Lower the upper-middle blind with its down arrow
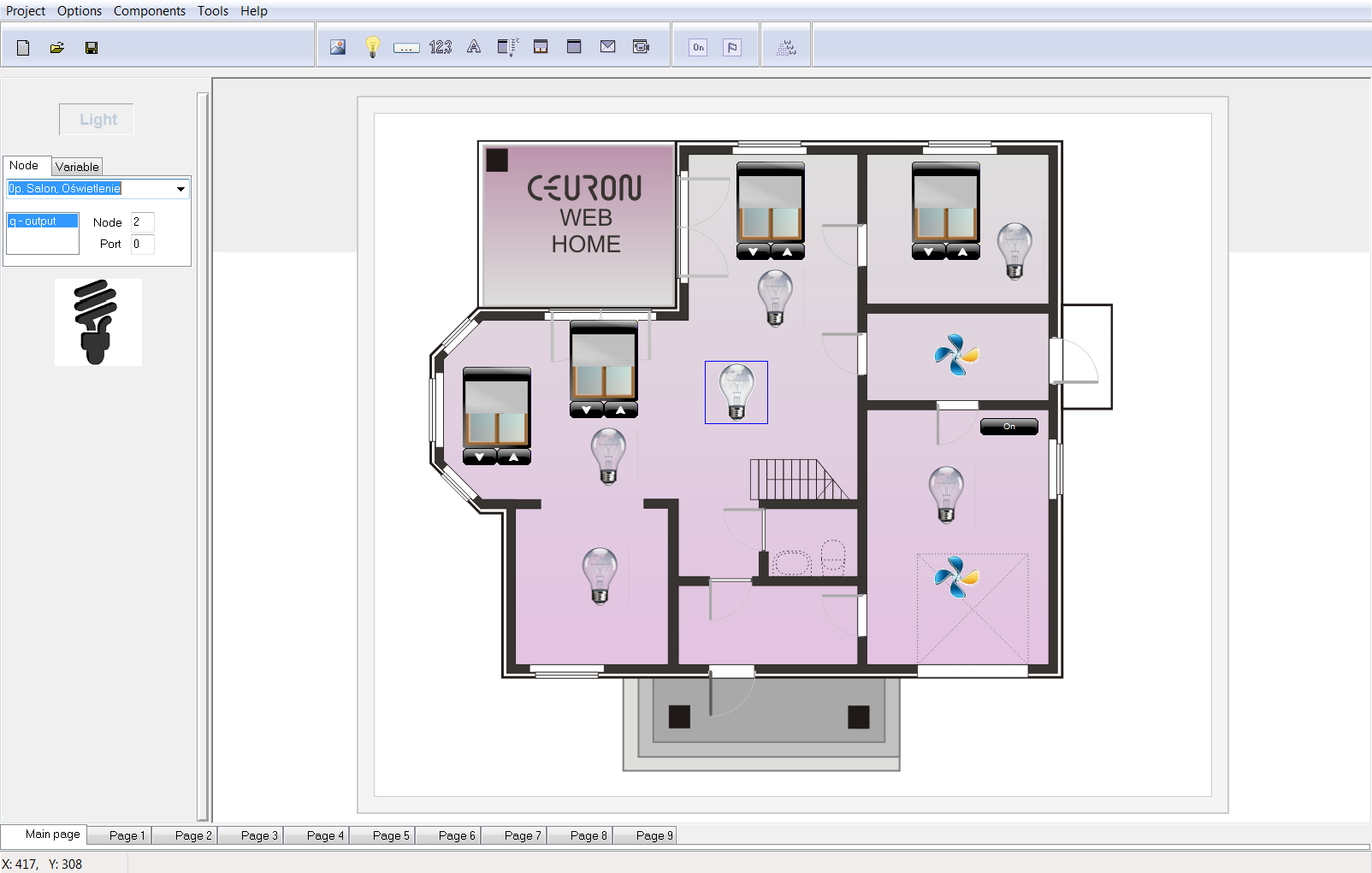The width and height of the screenshot is (1372, 873). pos(754,251)
